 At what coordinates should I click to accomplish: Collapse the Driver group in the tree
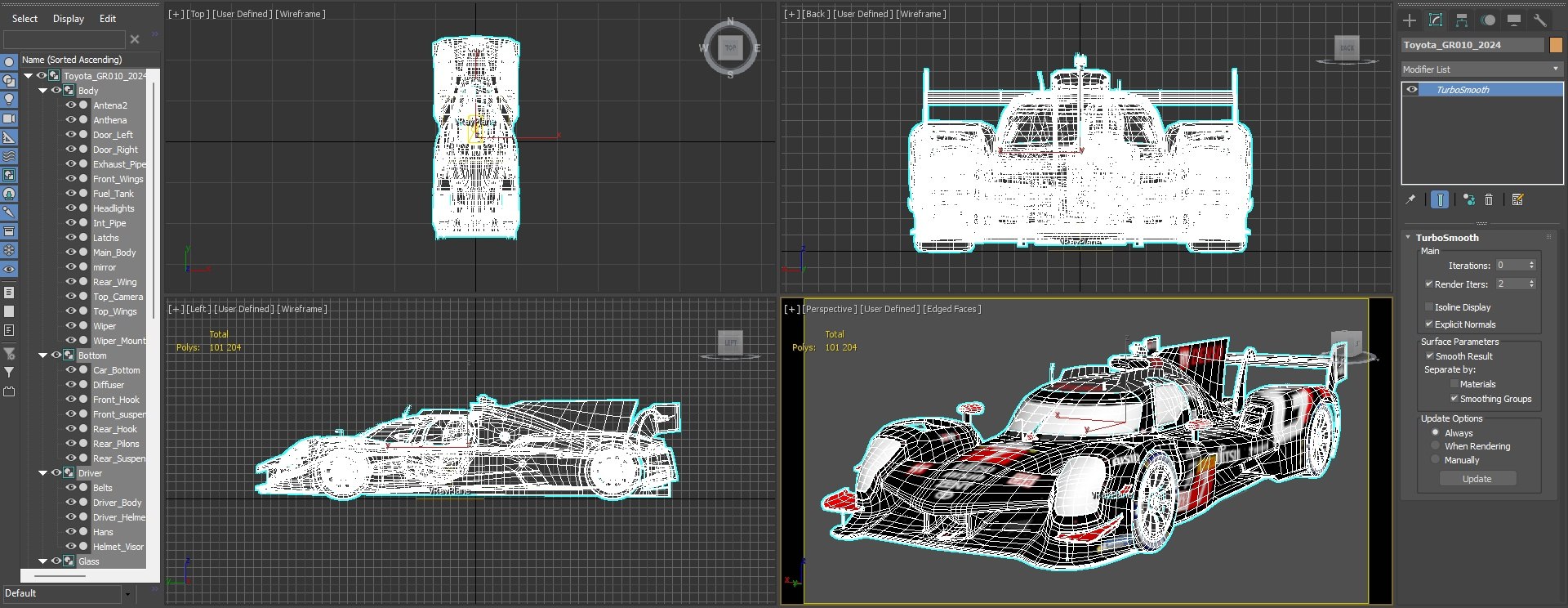tap(42, 473)
